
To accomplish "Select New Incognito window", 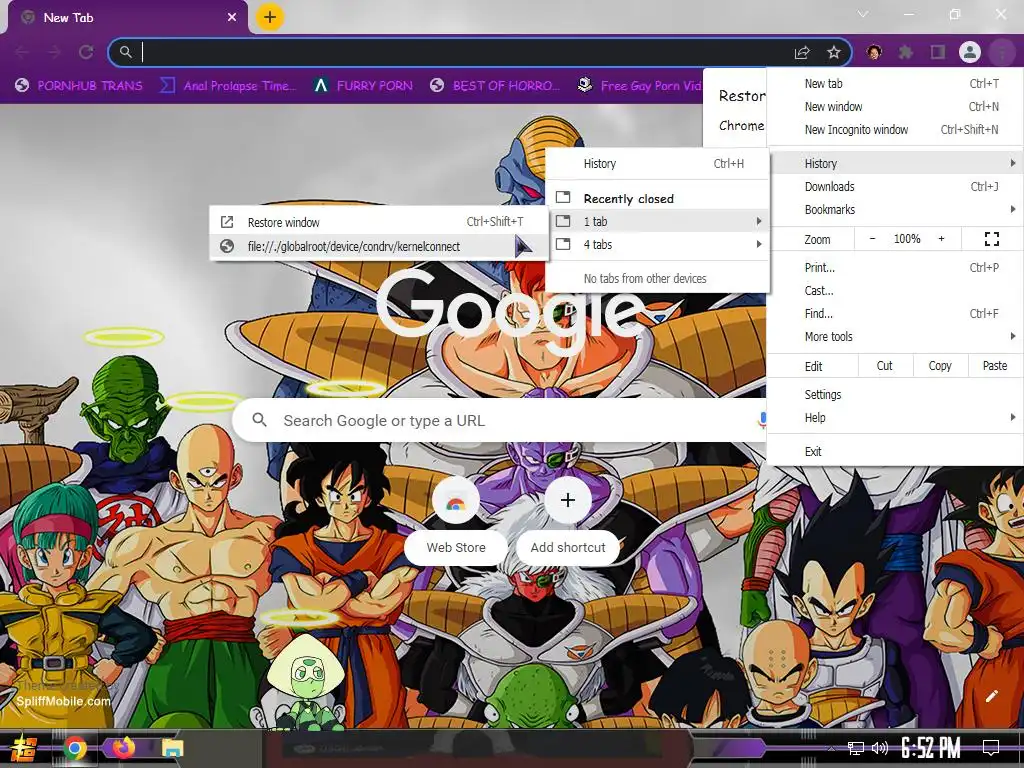I will point(895,129).
